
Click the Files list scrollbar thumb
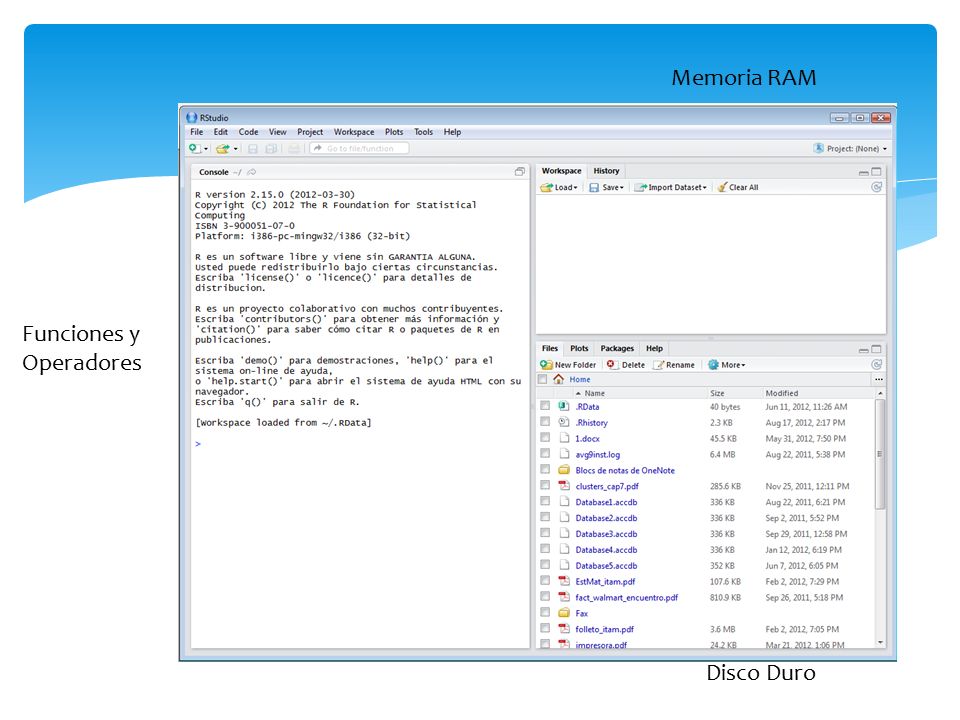coord(880,454)
